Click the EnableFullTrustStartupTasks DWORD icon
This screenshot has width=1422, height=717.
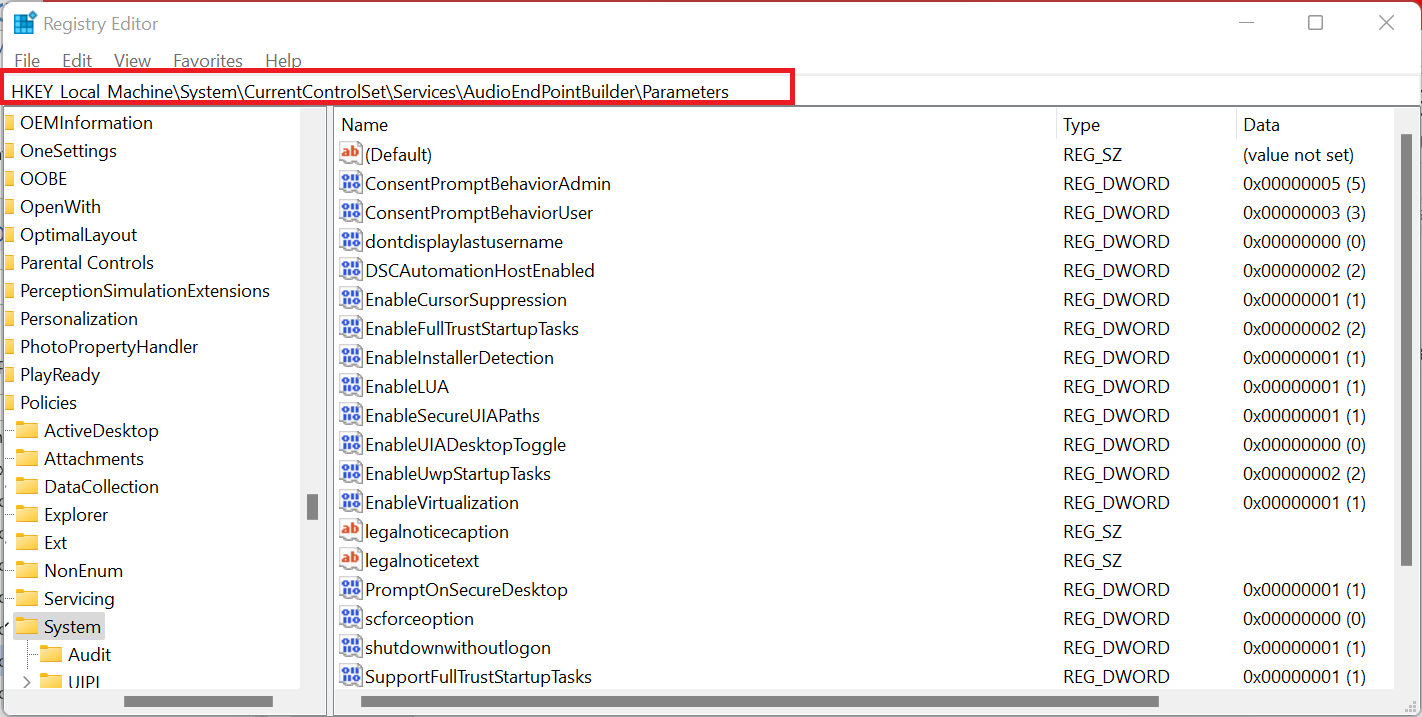350,328
